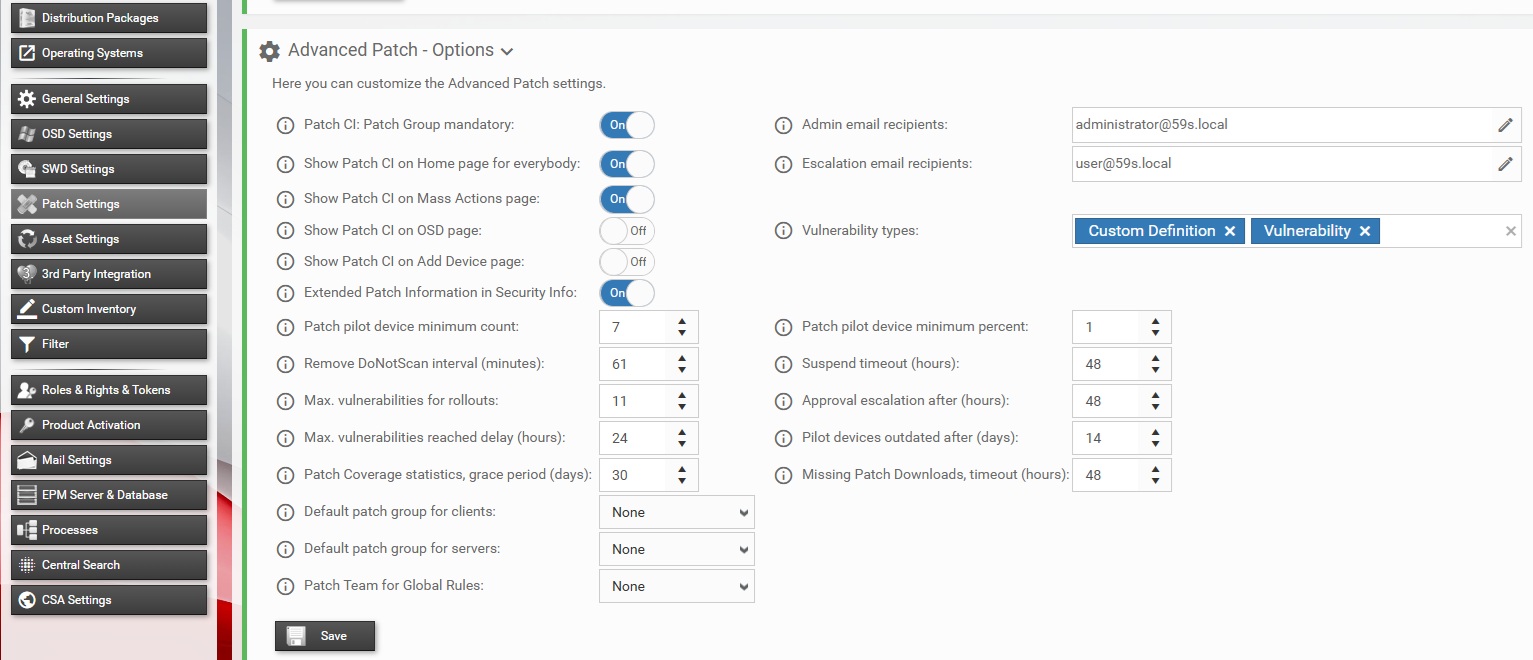Clear all vulnerability types with X

(x=1510, y=231)
